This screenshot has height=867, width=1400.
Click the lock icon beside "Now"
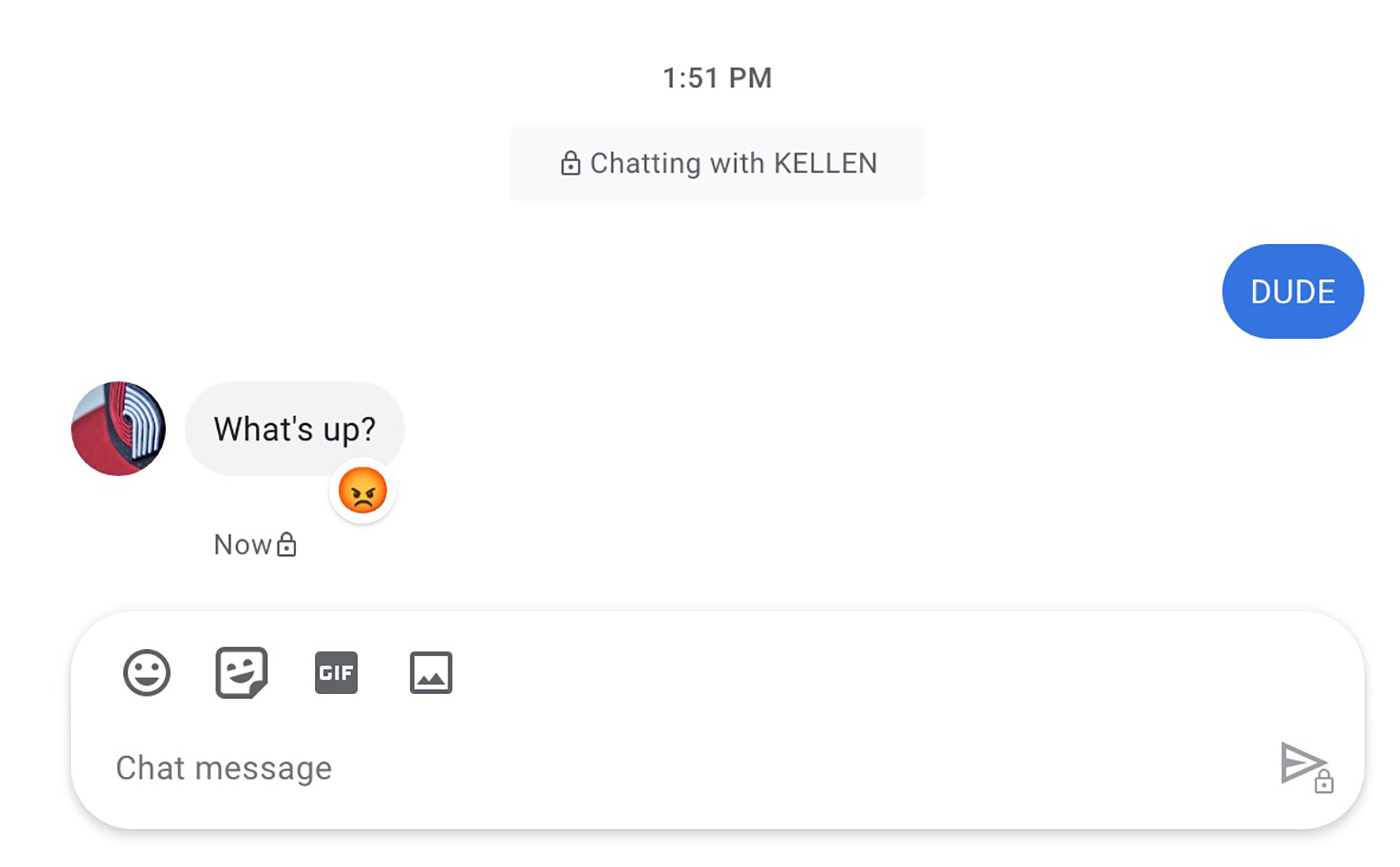point(287,545)
